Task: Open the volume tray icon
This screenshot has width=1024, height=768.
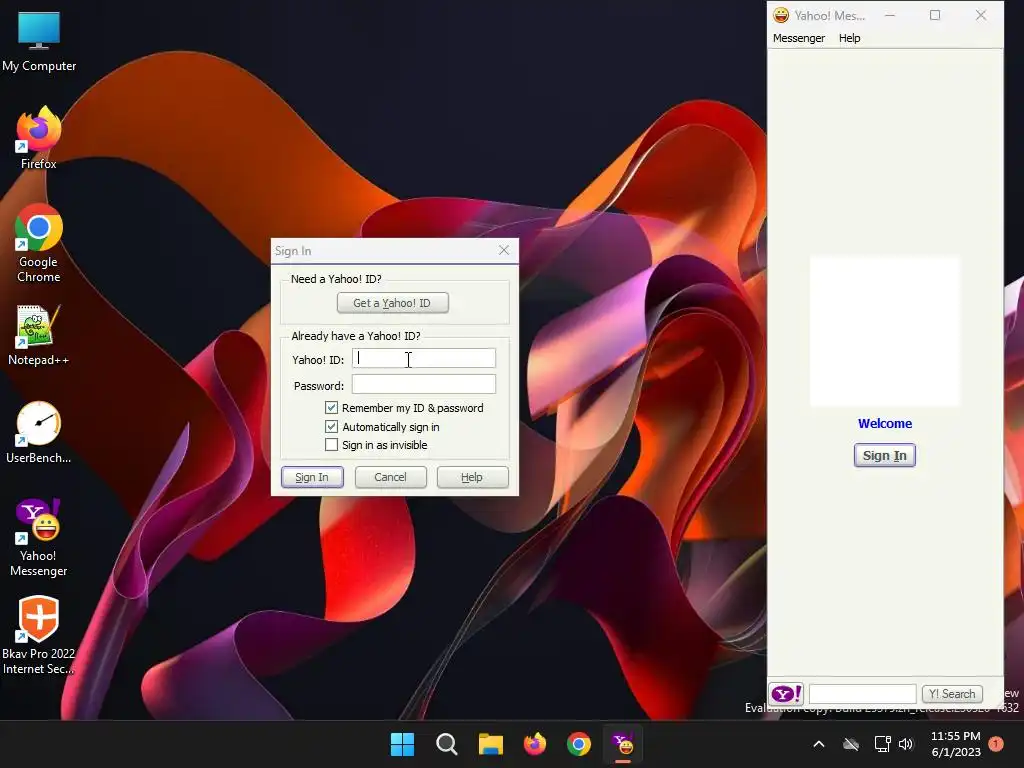Action: coord(906,744)
